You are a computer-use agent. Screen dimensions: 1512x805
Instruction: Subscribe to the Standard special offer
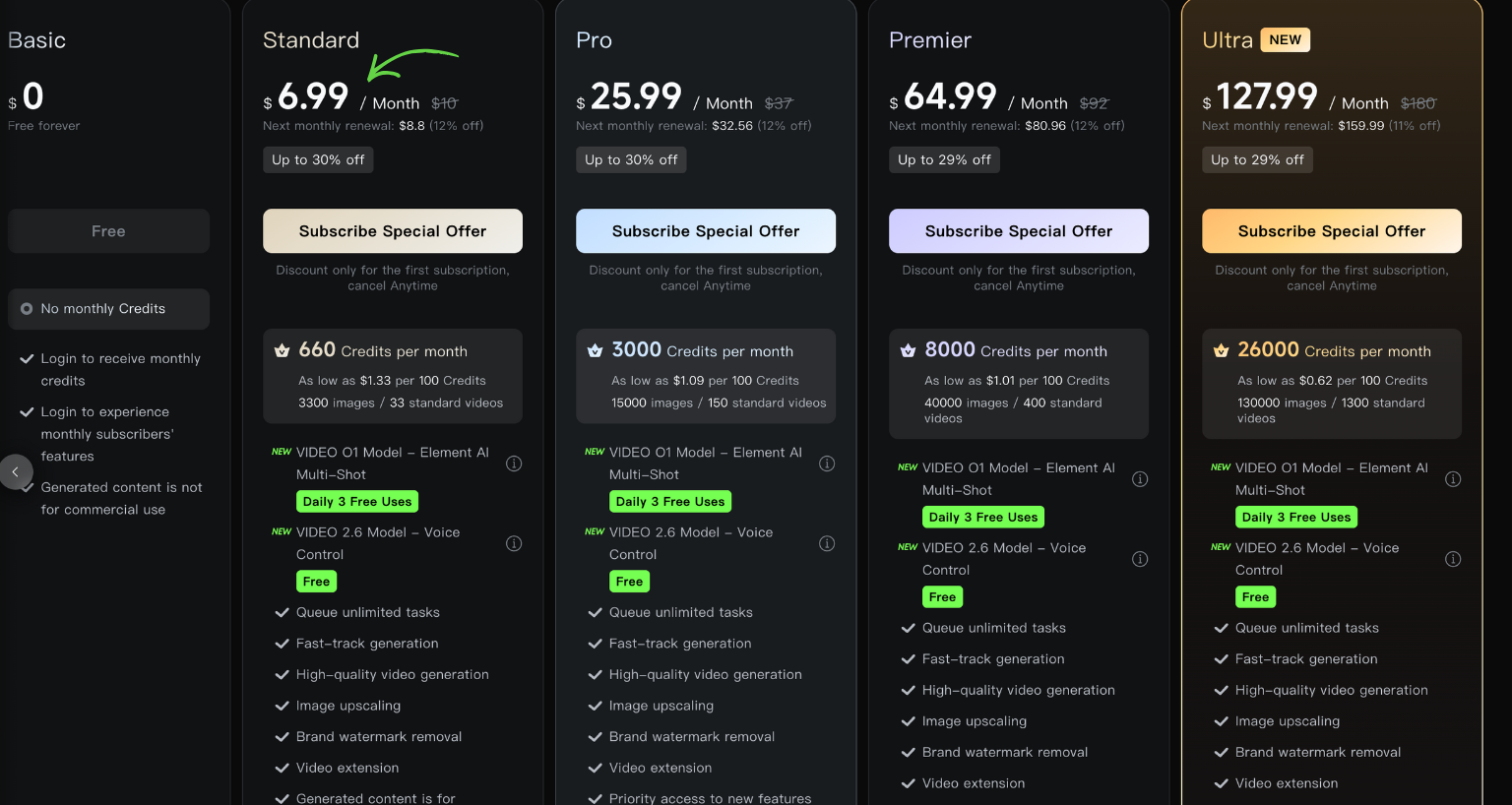[x=392, y=230]
